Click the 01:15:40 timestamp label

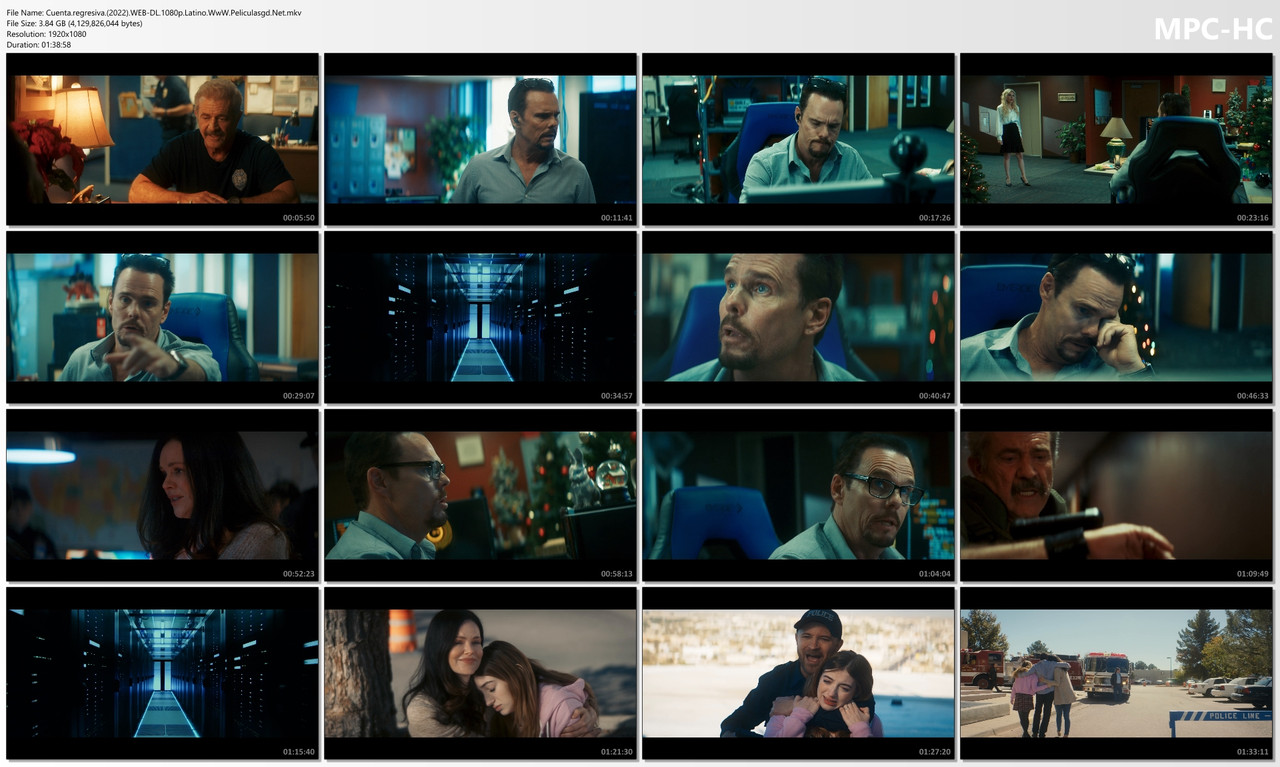point(299,752)
